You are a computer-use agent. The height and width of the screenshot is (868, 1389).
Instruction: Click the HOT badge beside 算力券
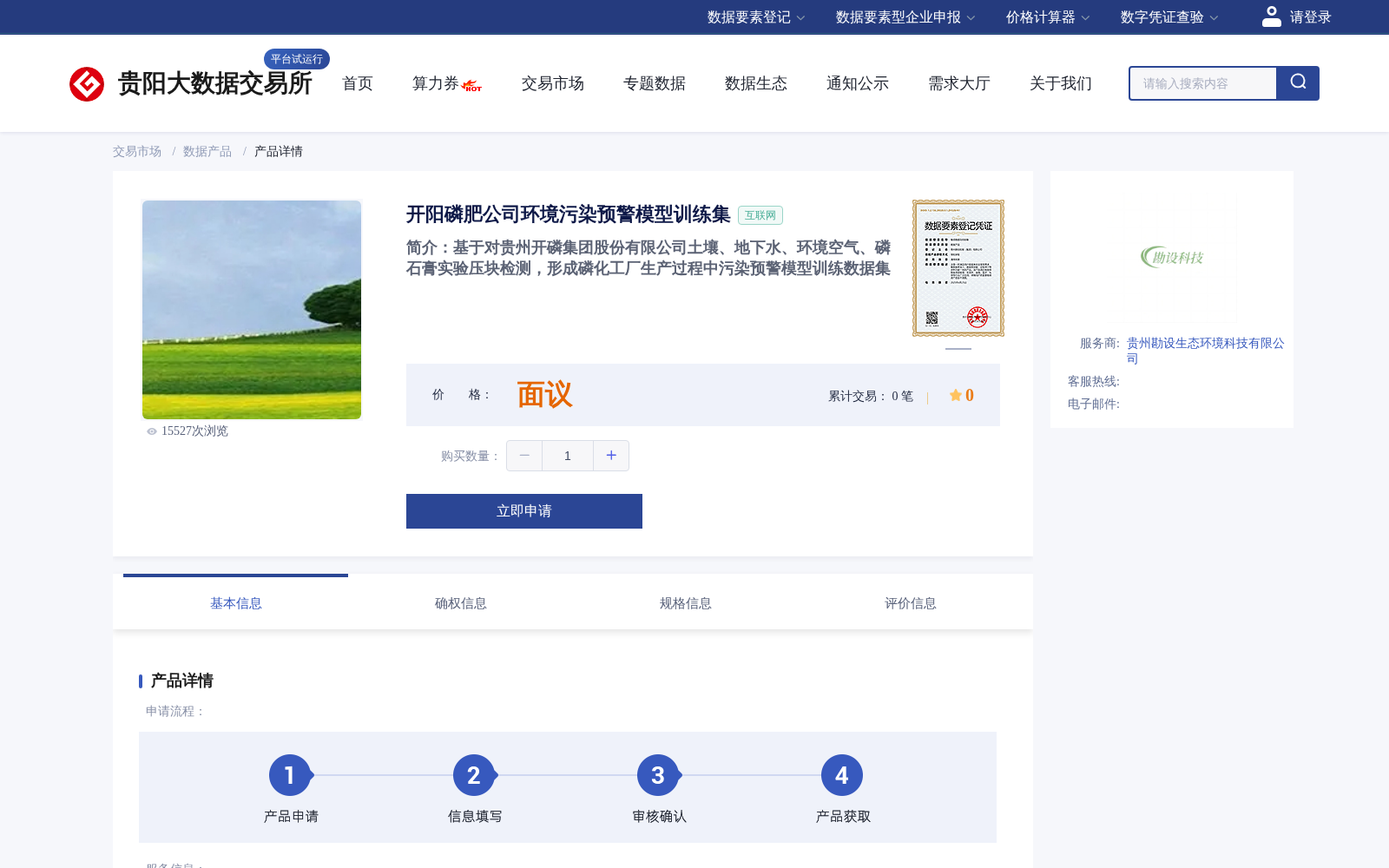pos(472,86)
